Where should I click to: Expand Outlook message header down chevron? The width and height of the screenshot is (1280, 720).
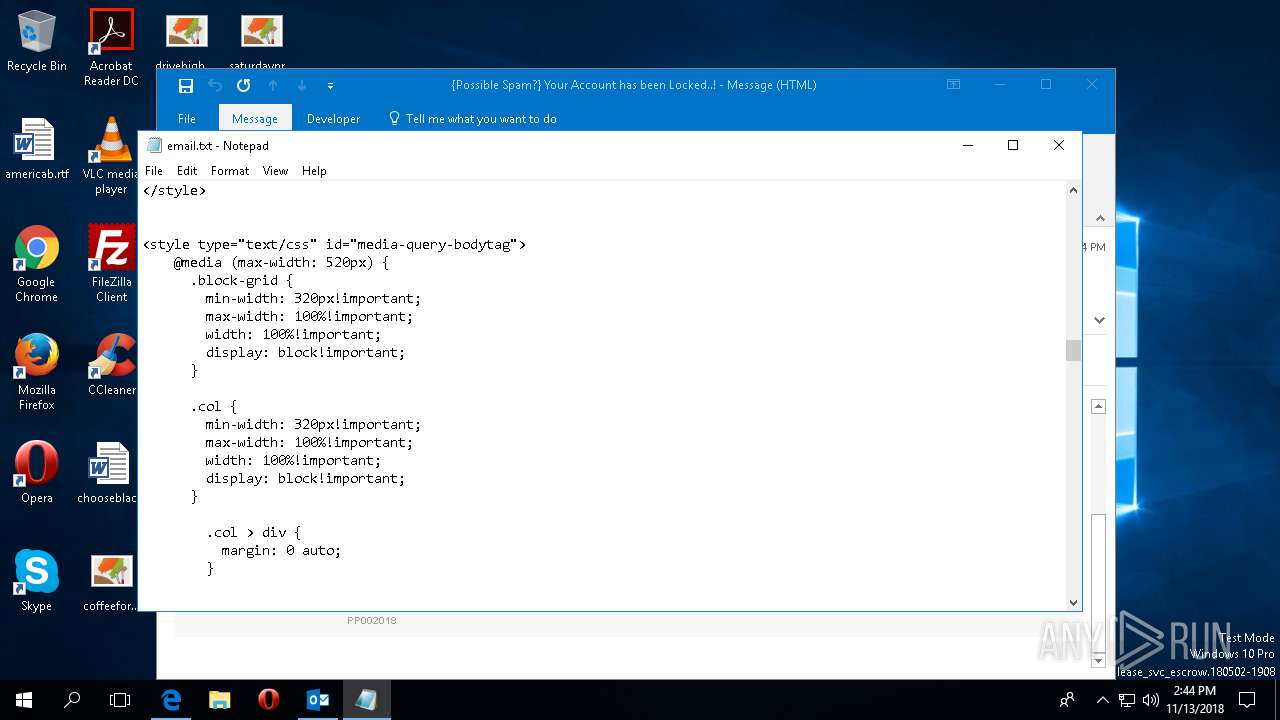point(1099,320)
